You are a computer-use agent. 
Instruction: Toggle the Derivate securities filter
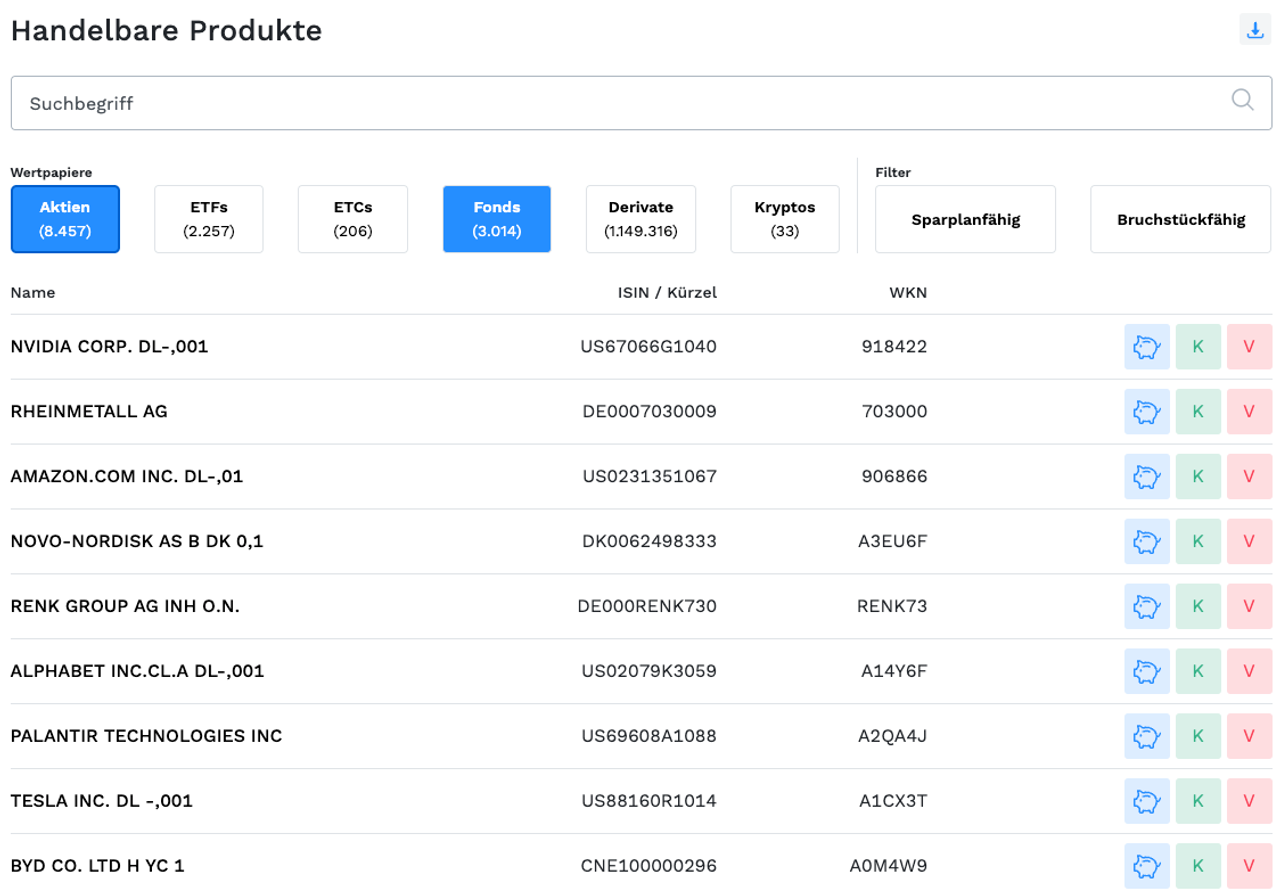(x=641, y=219)
